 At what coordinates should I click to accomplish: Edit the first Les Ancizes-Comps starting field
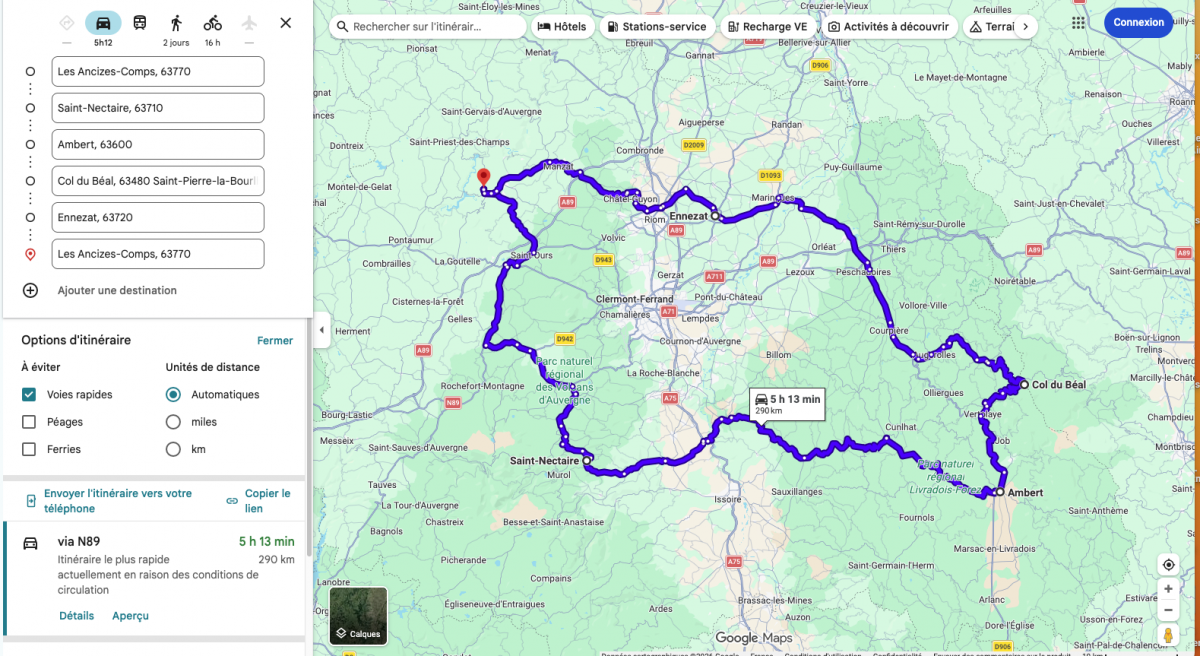click(158, 71)
